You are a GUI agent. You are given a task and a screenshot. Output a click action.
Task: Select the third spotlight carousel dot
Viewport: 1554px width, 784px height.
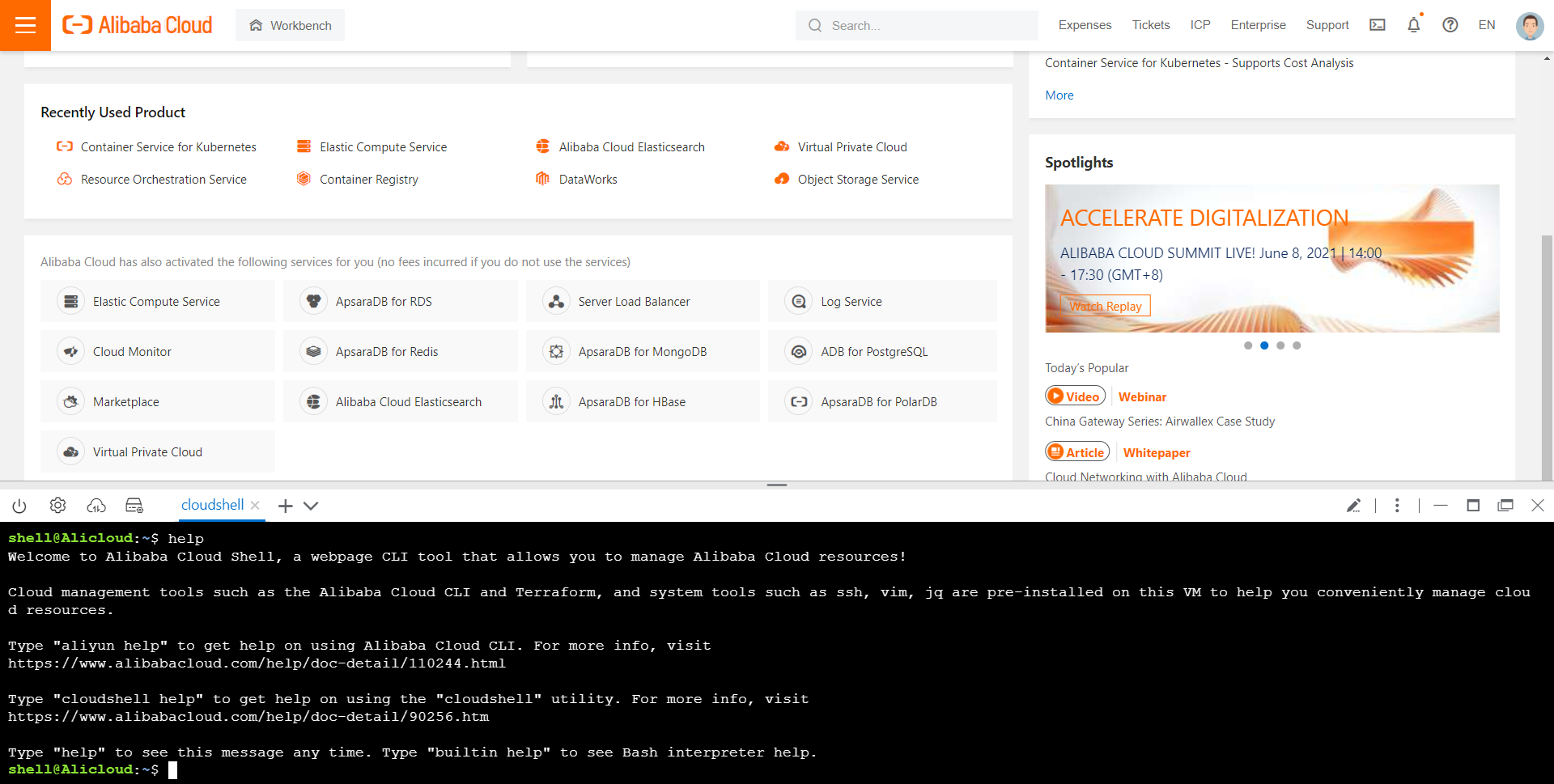1280,345
